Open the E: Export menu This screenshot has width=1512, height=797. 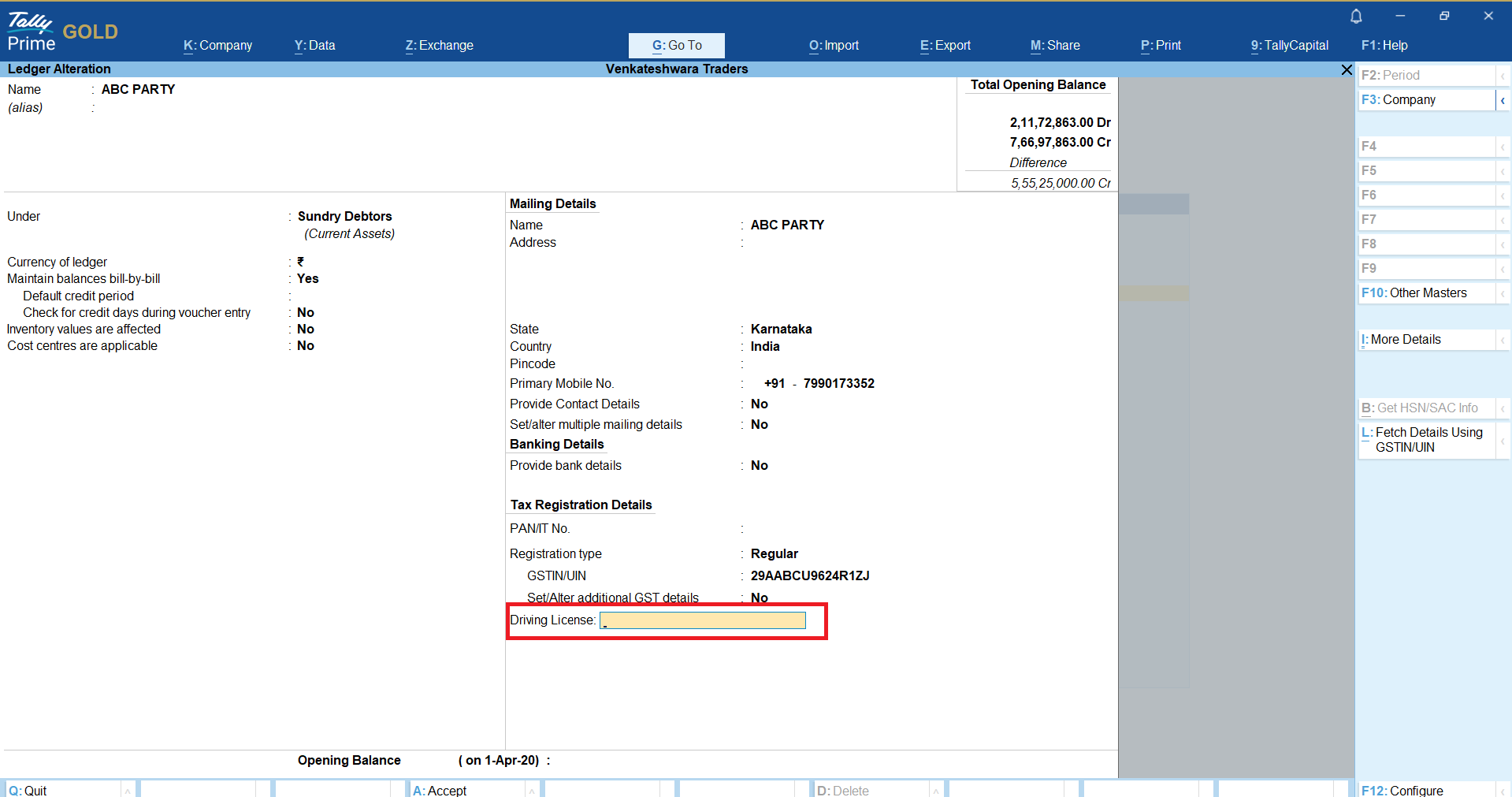click(x=945, y=46)
